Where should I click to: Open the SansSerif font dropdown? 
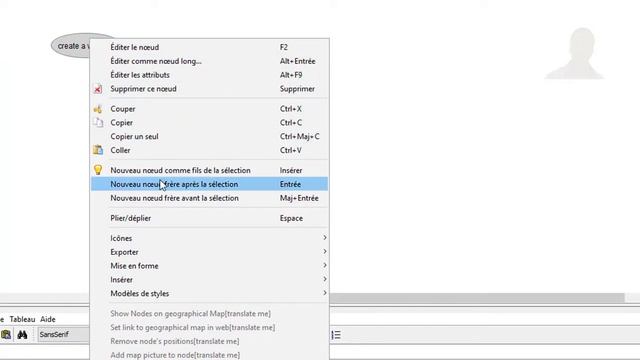[x=63, y=335]
